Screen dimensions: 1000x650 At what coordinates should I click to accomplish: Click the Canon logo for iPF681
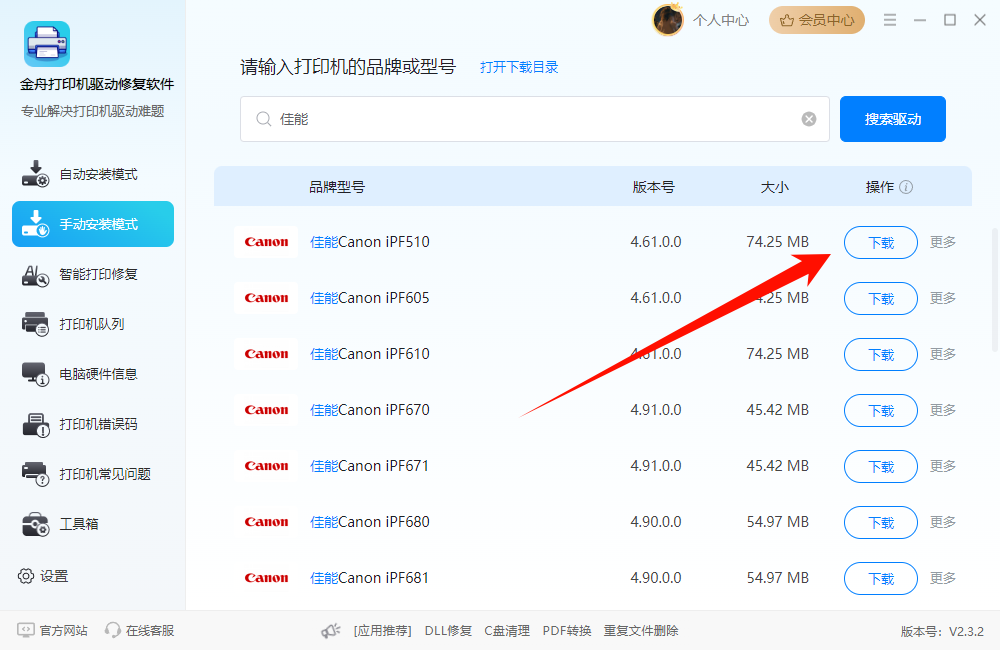(266, 578)
